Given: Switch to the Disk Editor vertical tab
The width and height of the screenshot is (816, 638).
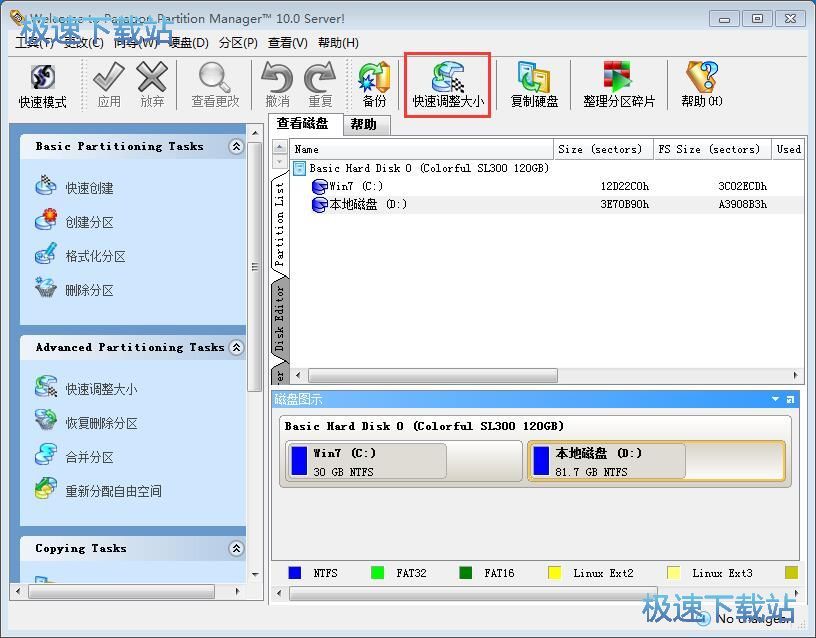Looking at the screenshot, I should 279,318.
